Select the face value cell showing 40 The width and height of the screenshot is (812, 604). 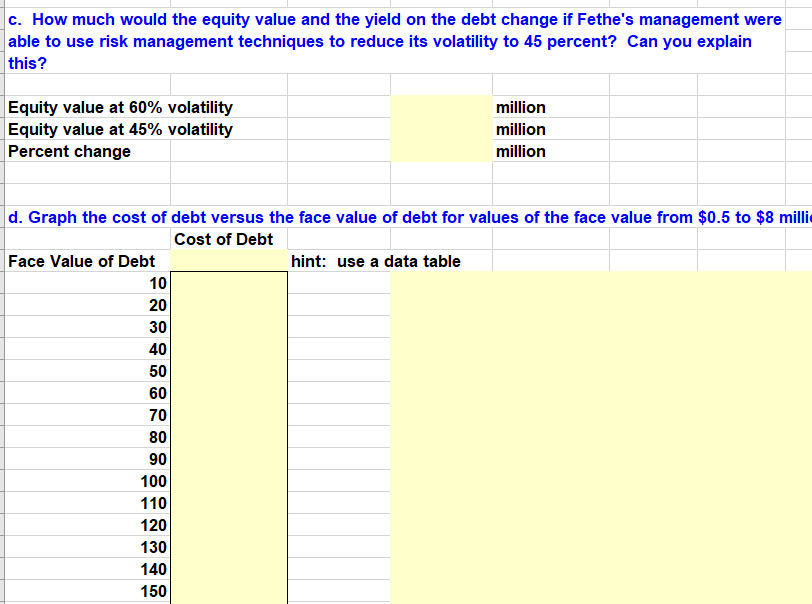[x=88, y=349]
